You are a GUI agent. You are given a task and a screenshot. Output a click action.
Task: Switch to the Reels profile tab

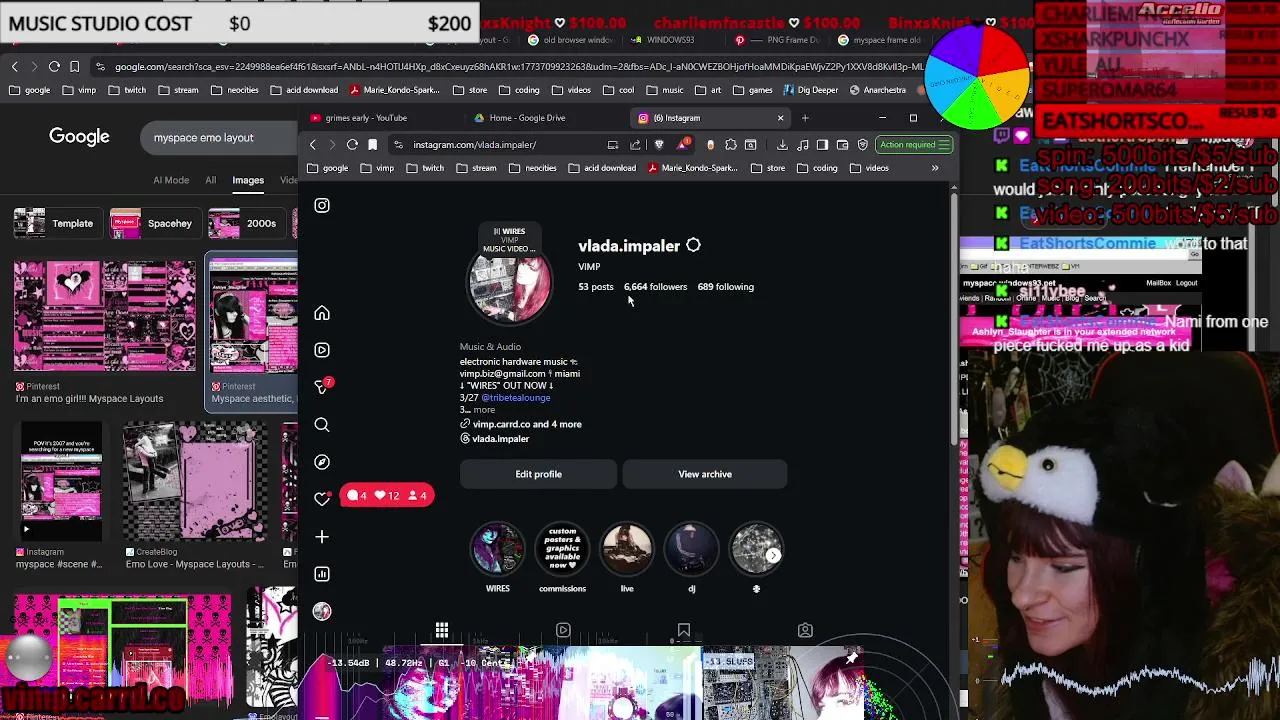[563, 630]
